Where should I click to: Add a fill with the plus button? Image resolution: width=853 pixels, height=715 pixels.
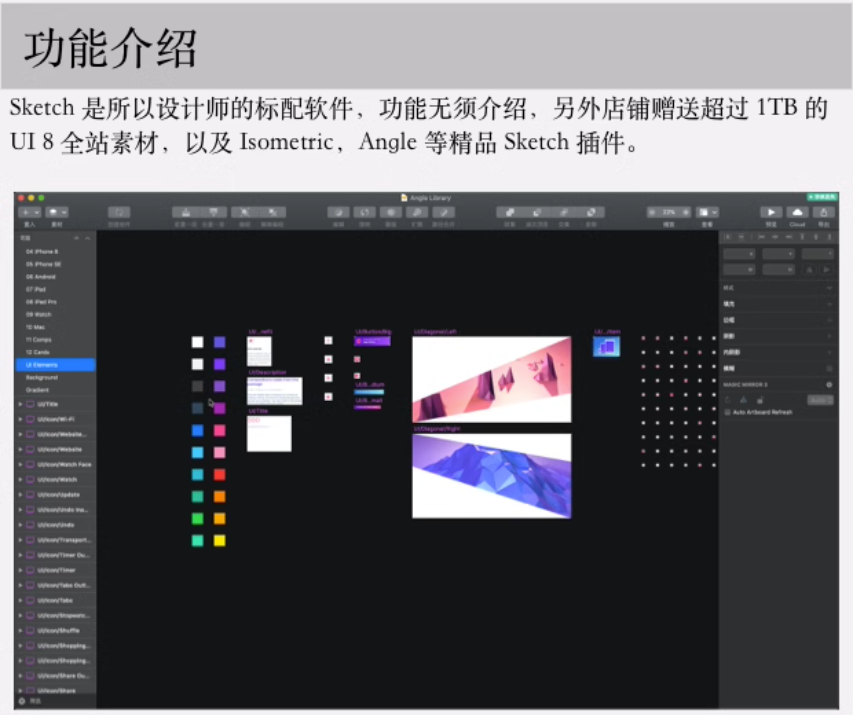pos(829,303)
